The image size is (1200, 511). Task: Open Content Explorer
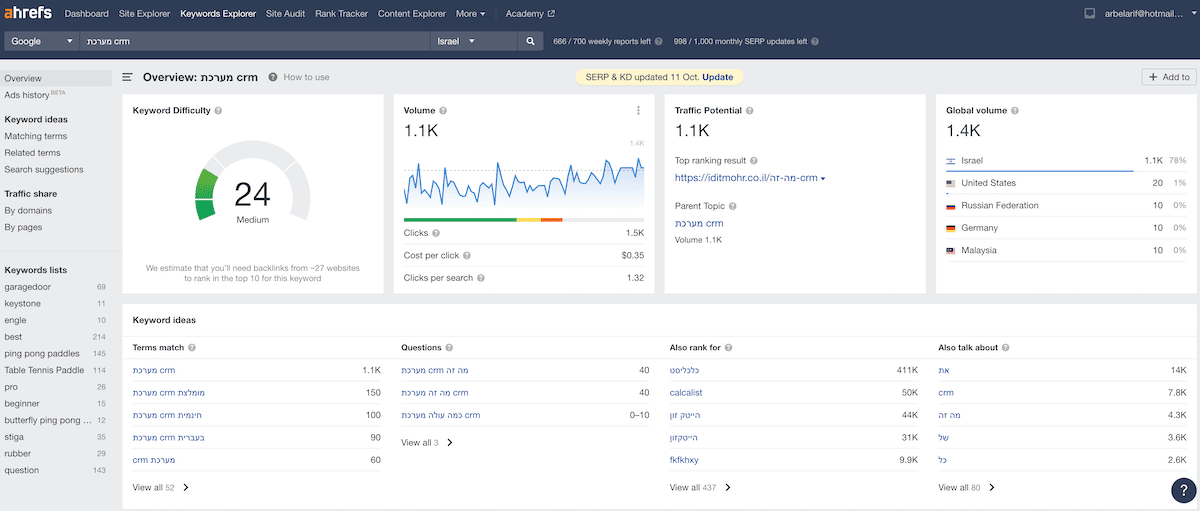tap(412, 14)
